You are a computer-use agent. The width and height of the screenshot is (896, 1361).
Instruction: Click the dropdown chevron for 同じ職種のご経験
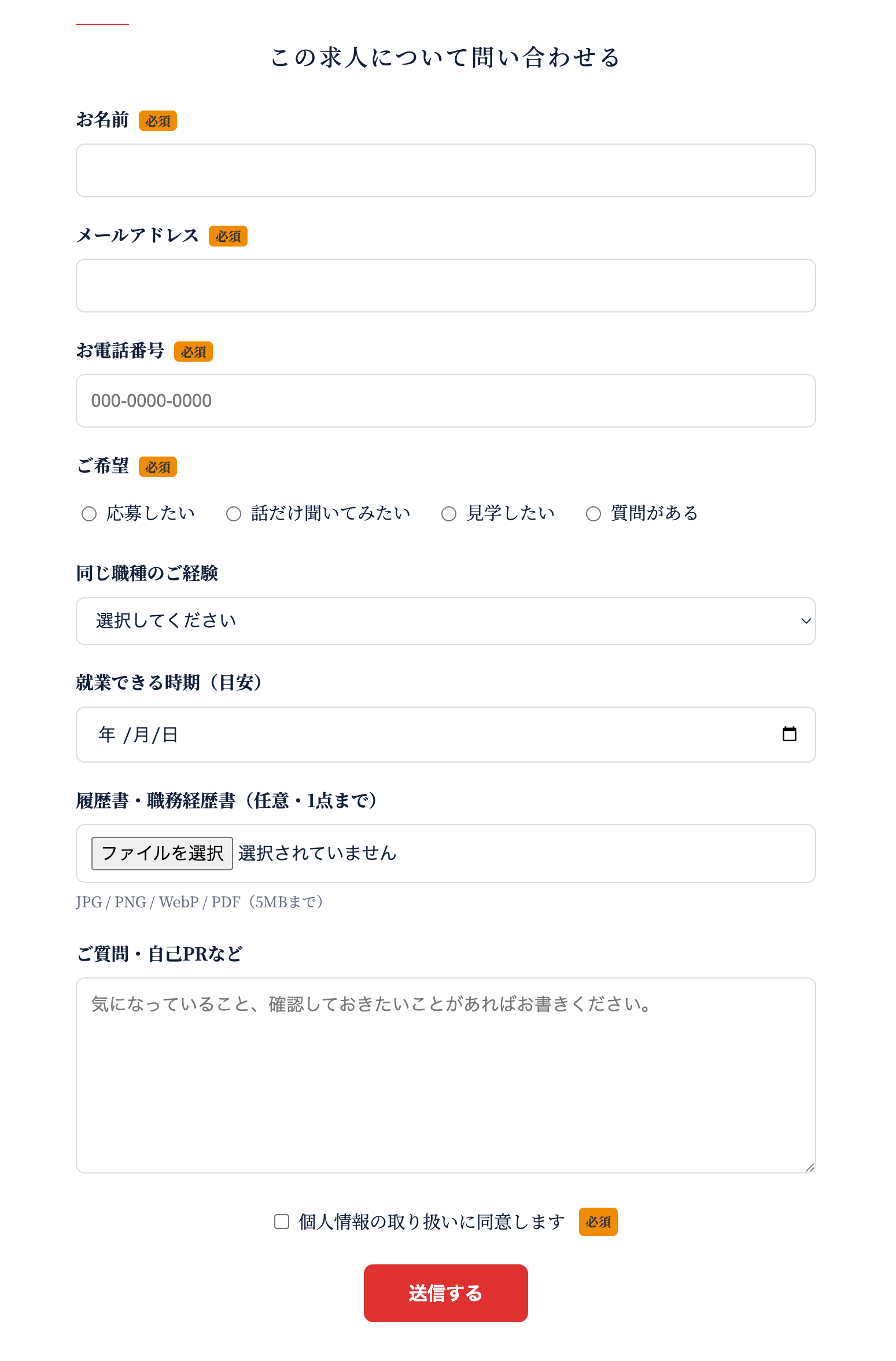(806, 621)
